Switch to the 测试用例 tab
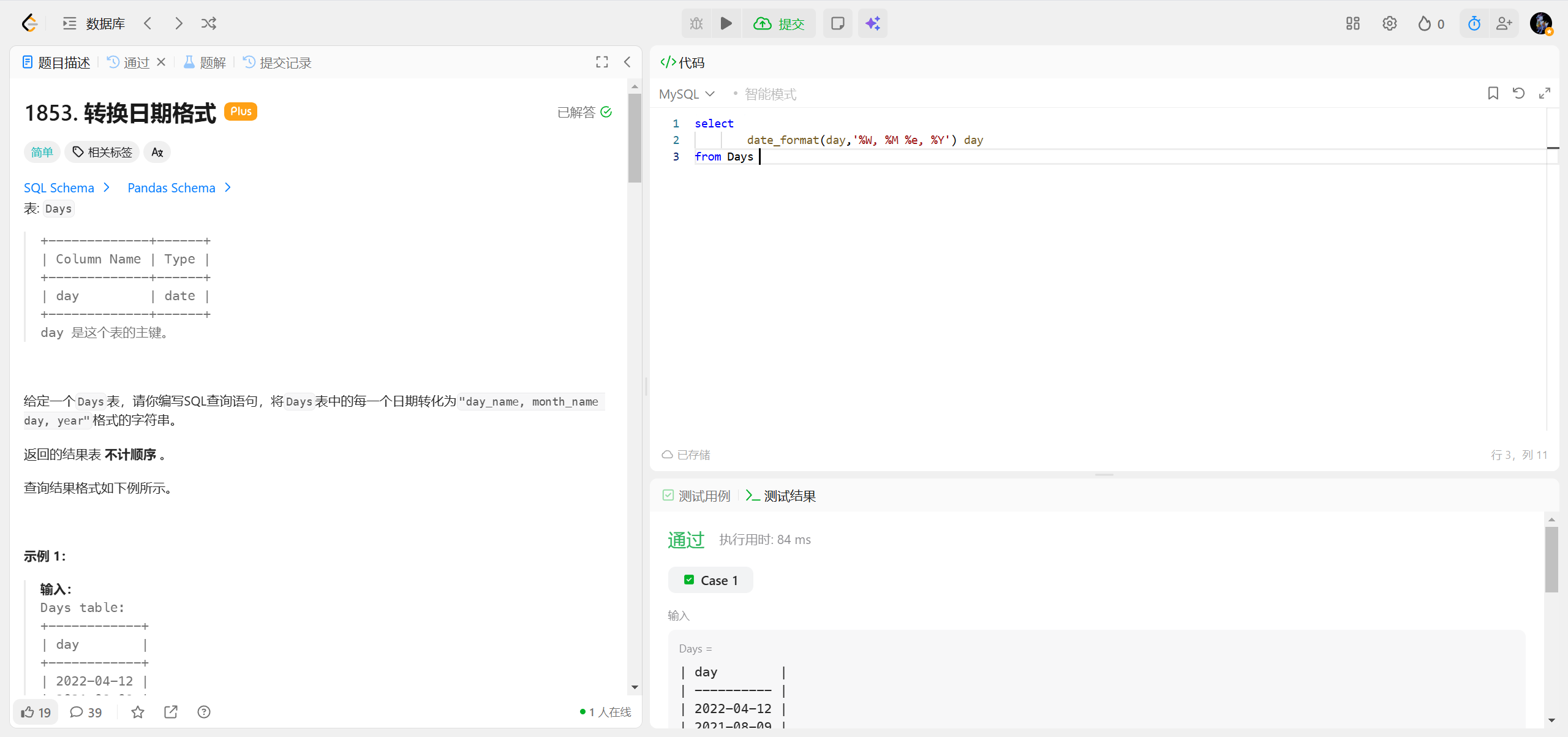Viewport: 1568px width, 737px height. click(x=697, y=496)
